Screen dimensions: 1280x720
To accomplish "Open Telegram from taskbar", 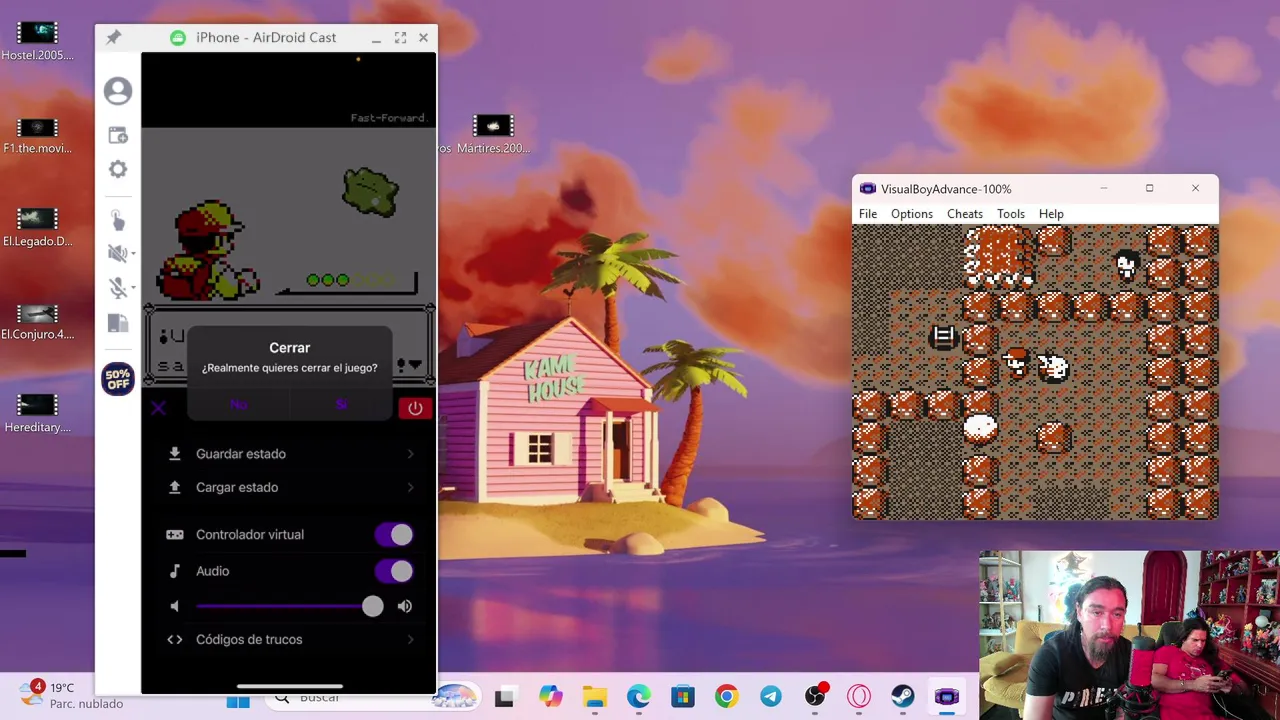I will [x=771, y=697].
